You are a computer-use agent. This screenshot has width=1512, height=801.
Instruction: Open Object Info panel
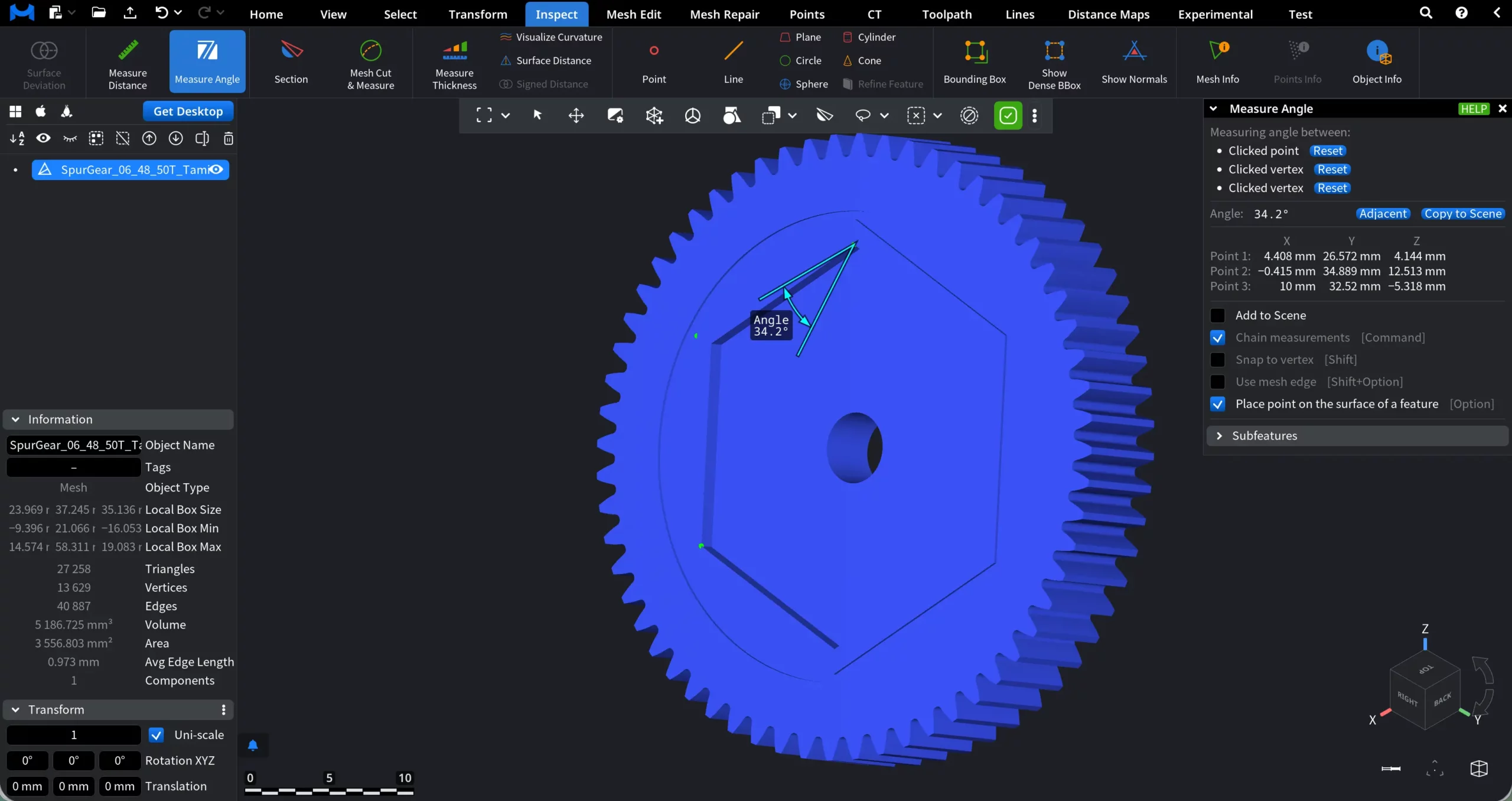(1376, 63)
